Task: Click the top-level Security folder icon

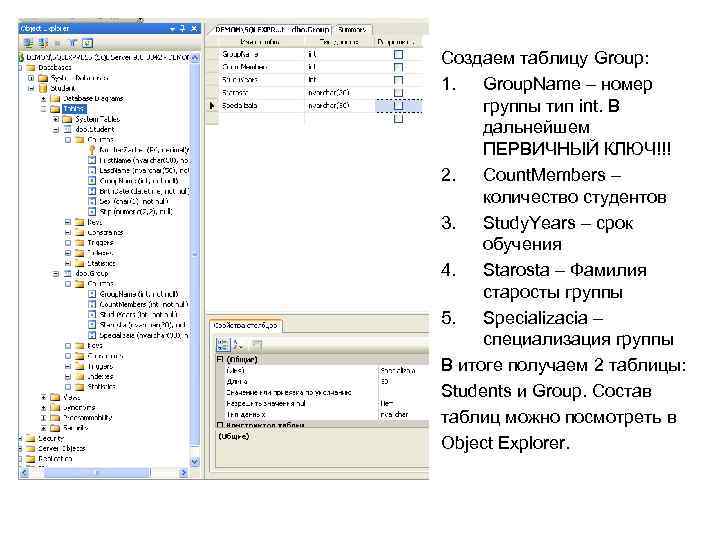Action: click(31, 439)
